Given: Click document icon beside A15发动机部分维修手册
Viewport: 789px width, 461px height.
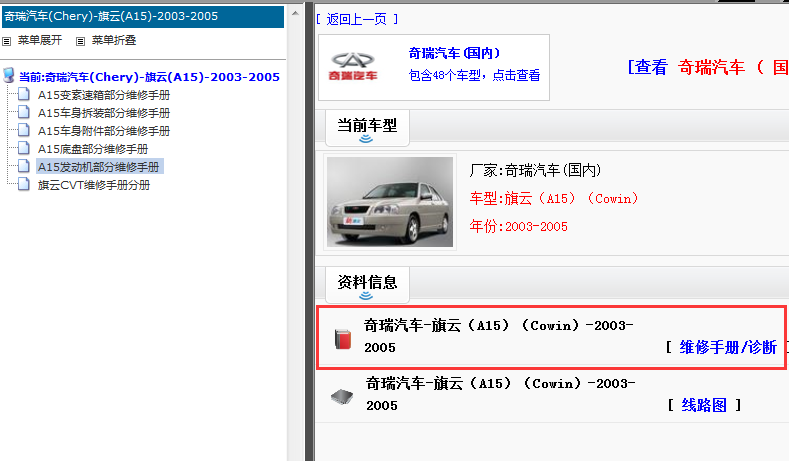Looking at the screenshot, I should [24, 167].
